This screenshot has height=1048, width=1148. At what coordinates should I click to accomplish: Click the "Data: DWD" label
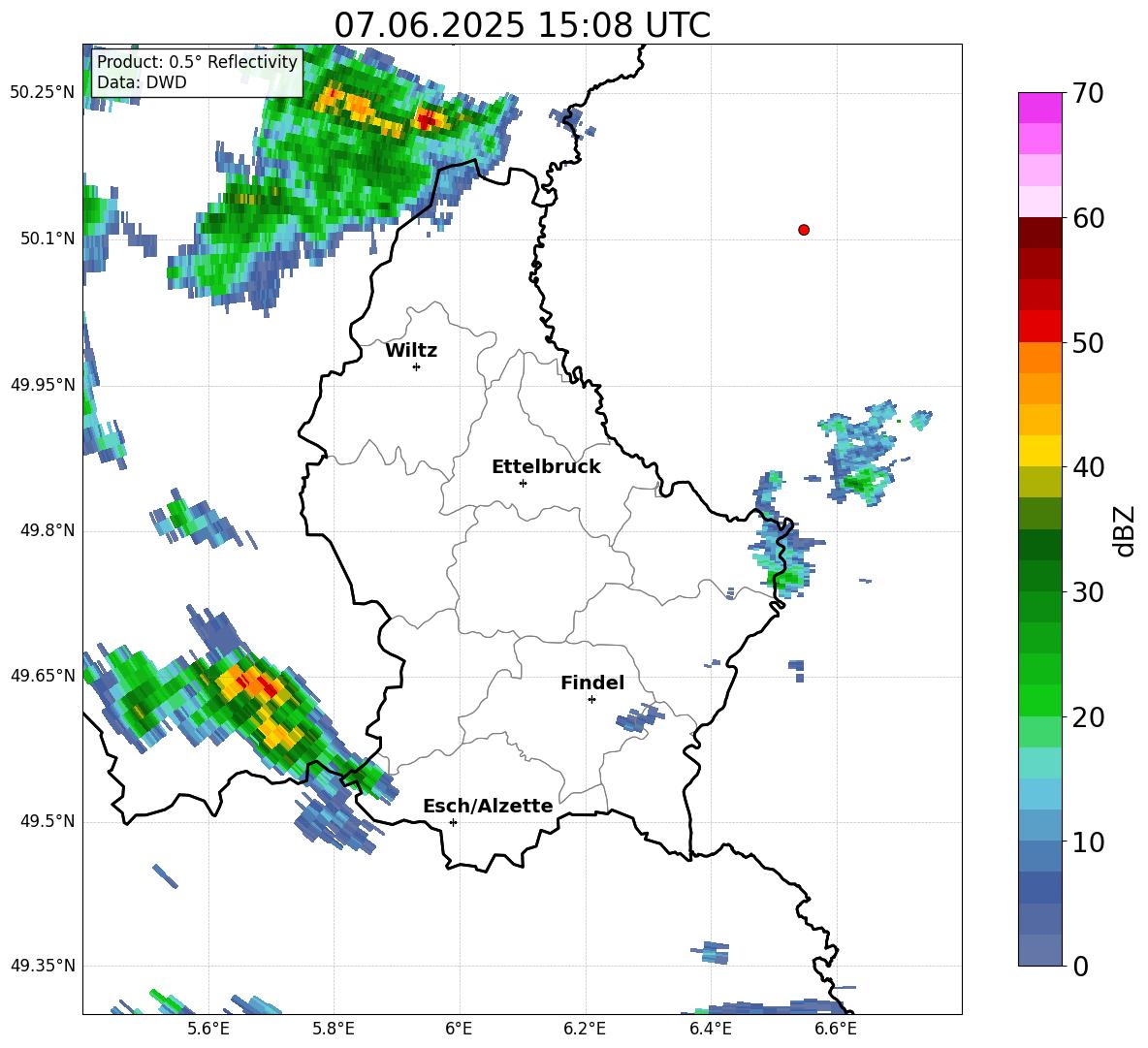click(142, 82)
